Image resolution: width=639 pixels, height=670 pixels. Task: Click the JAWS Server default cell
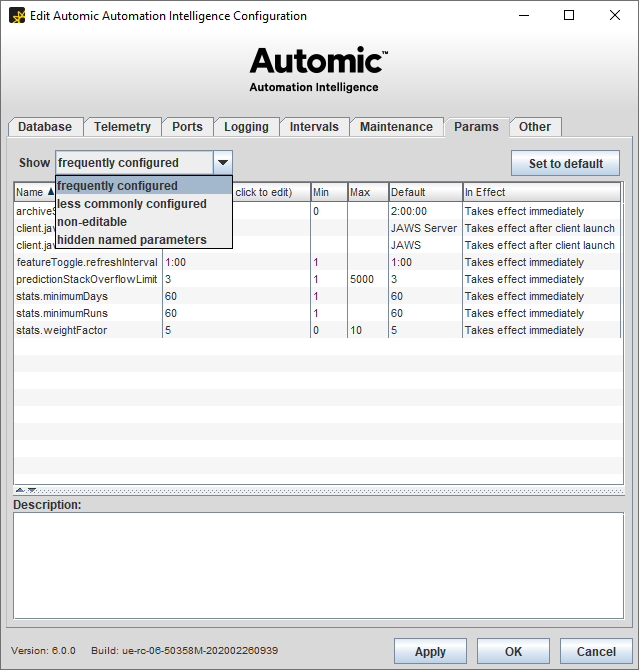point(426,228)
